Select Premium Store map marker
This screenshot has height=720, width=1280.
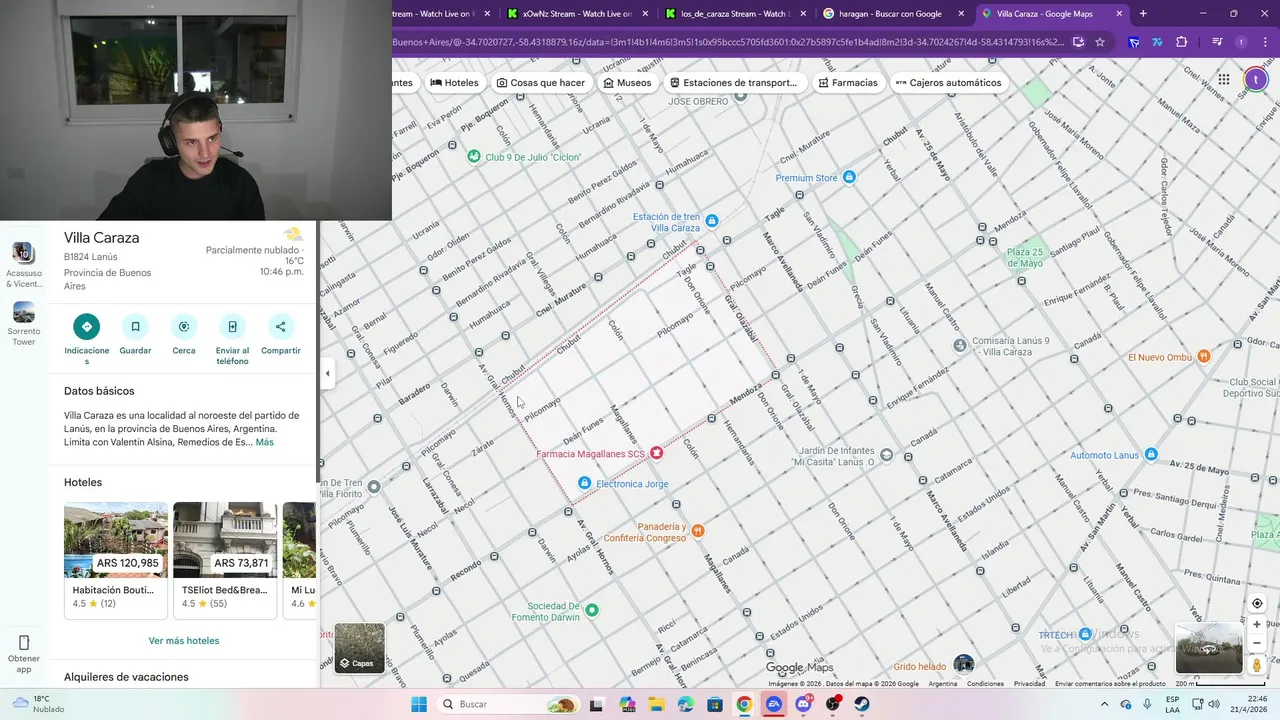coord(849,178)
